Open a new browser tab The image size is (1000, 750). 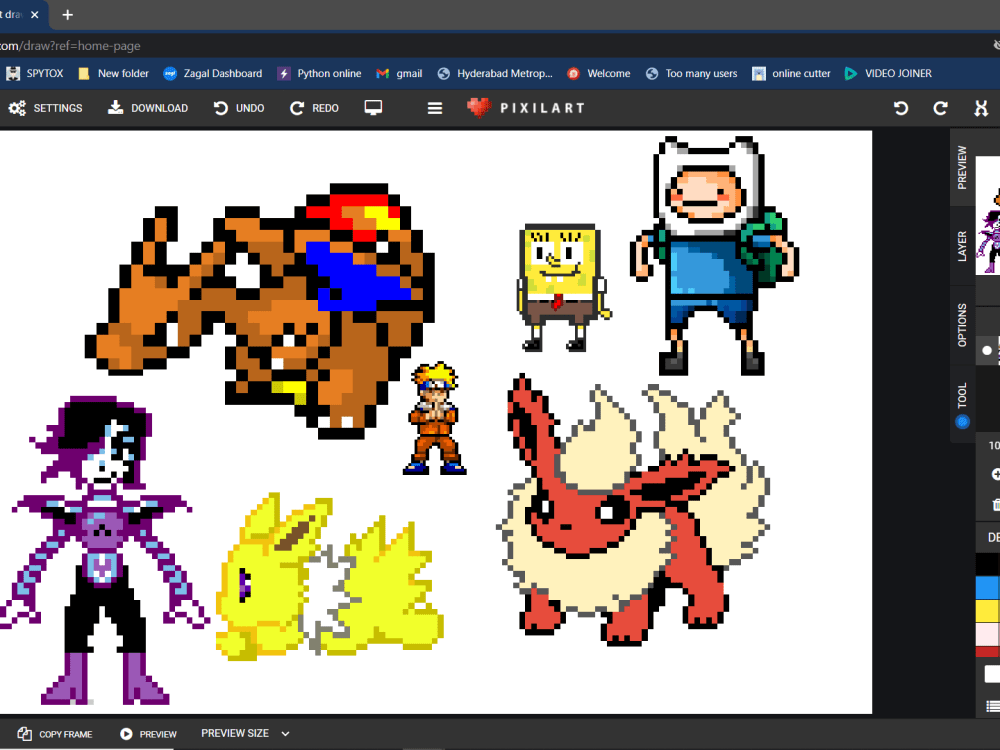(68, 15)
